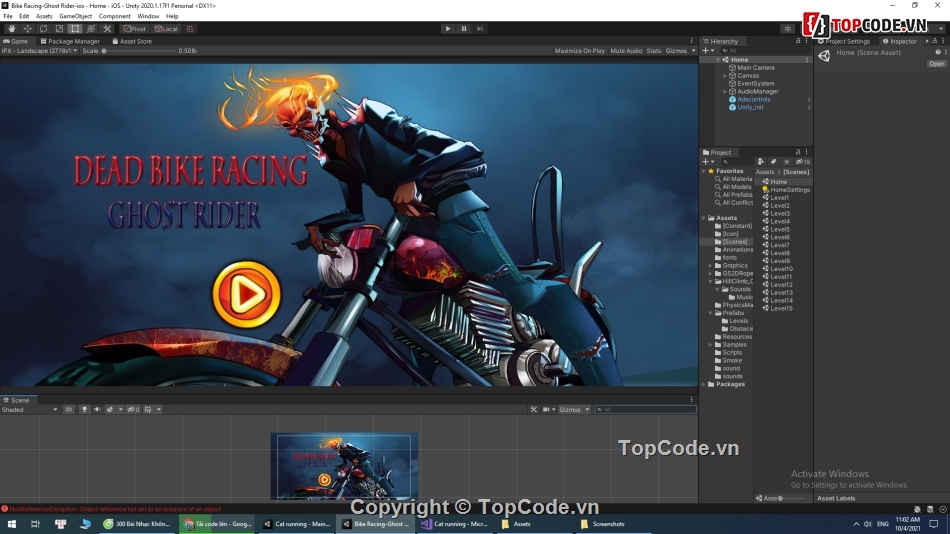This screenshot has width=950, height=534.
Task: Open the Shaded draw mode dropdown
Action: point(29,410)
